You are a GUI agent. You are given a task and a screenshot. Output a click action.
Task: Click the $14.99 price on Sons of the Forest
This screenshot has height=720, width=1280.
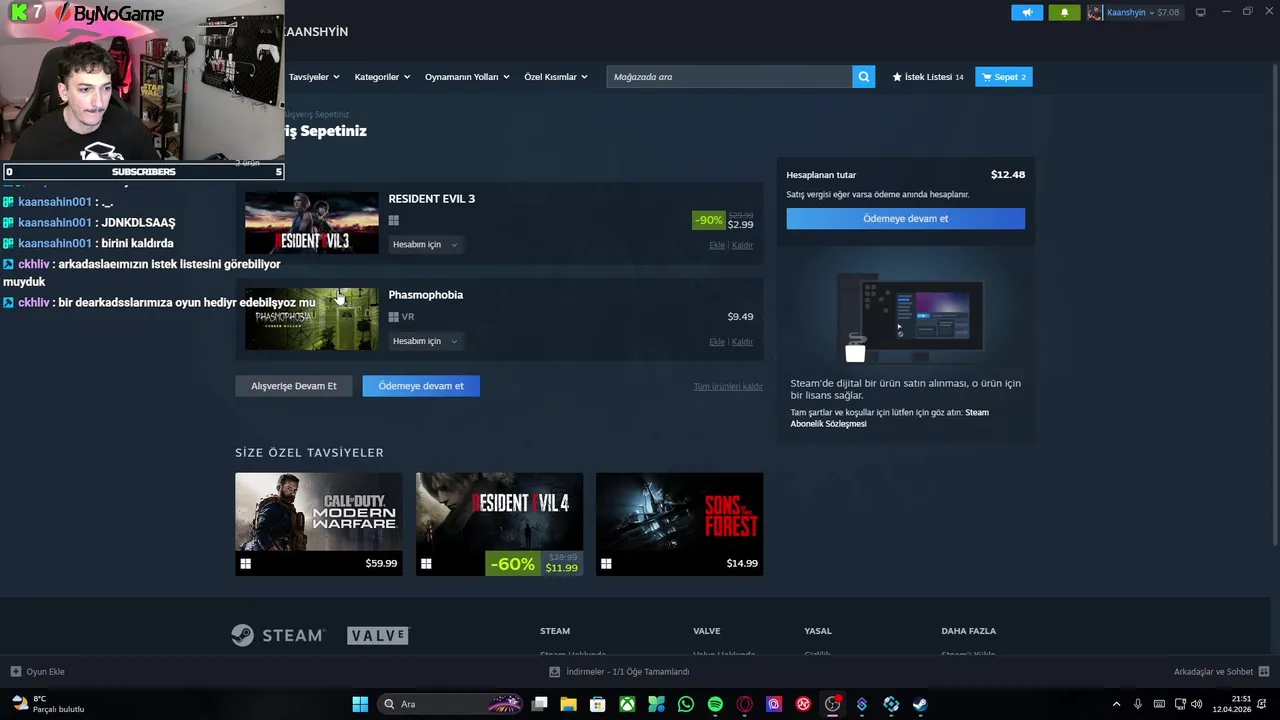click(742, 563)
